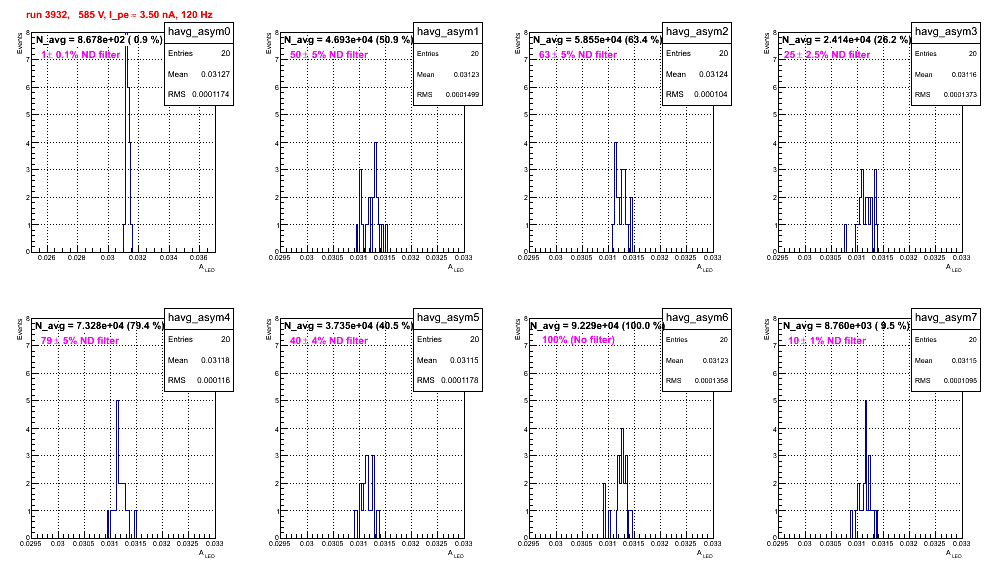Select the havg_asym6 stats box title
The height and width of the screenshot is (572, 996).
[x=697, y=317]
